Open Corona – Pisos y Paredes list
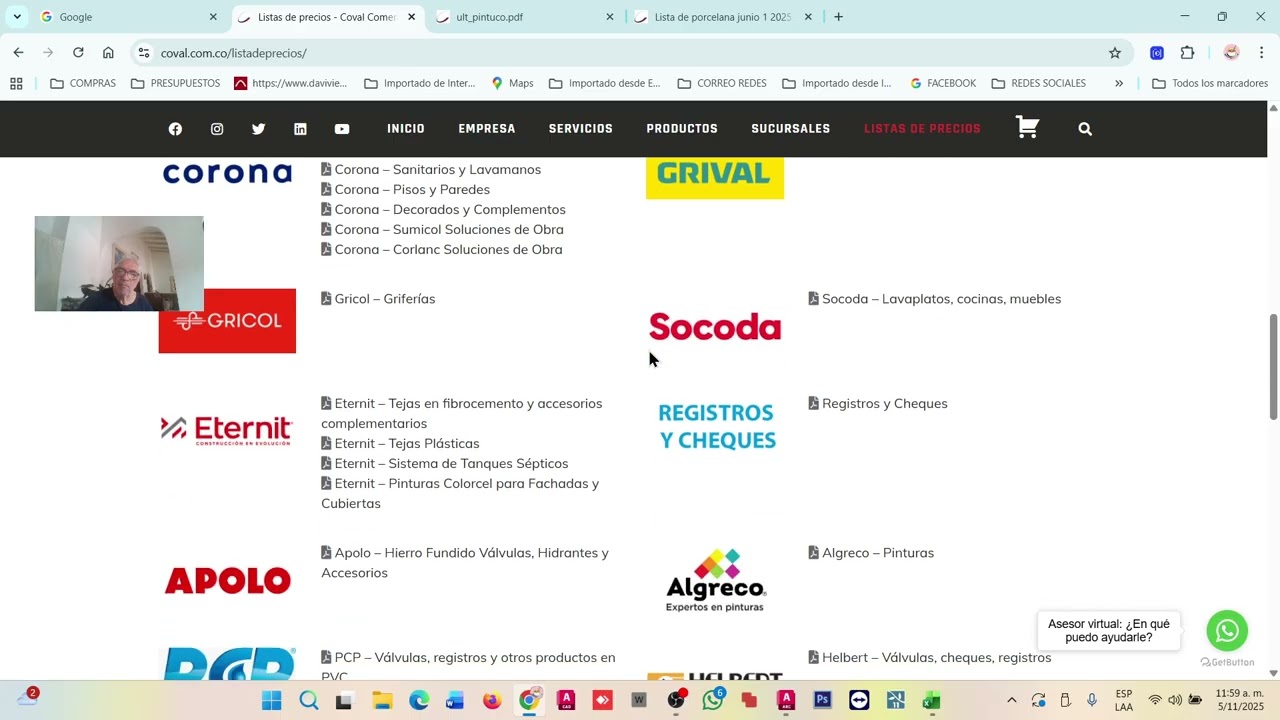1280x720 pixels. pos(405,190)
